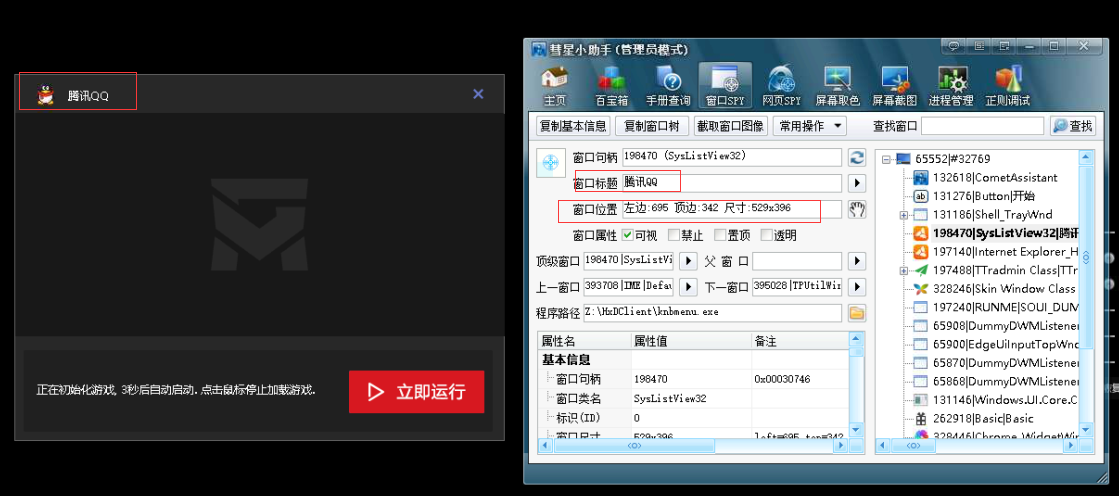Click the 查找 search button
Viewport: 1119px width, 496px height.
click(1073, 126)
